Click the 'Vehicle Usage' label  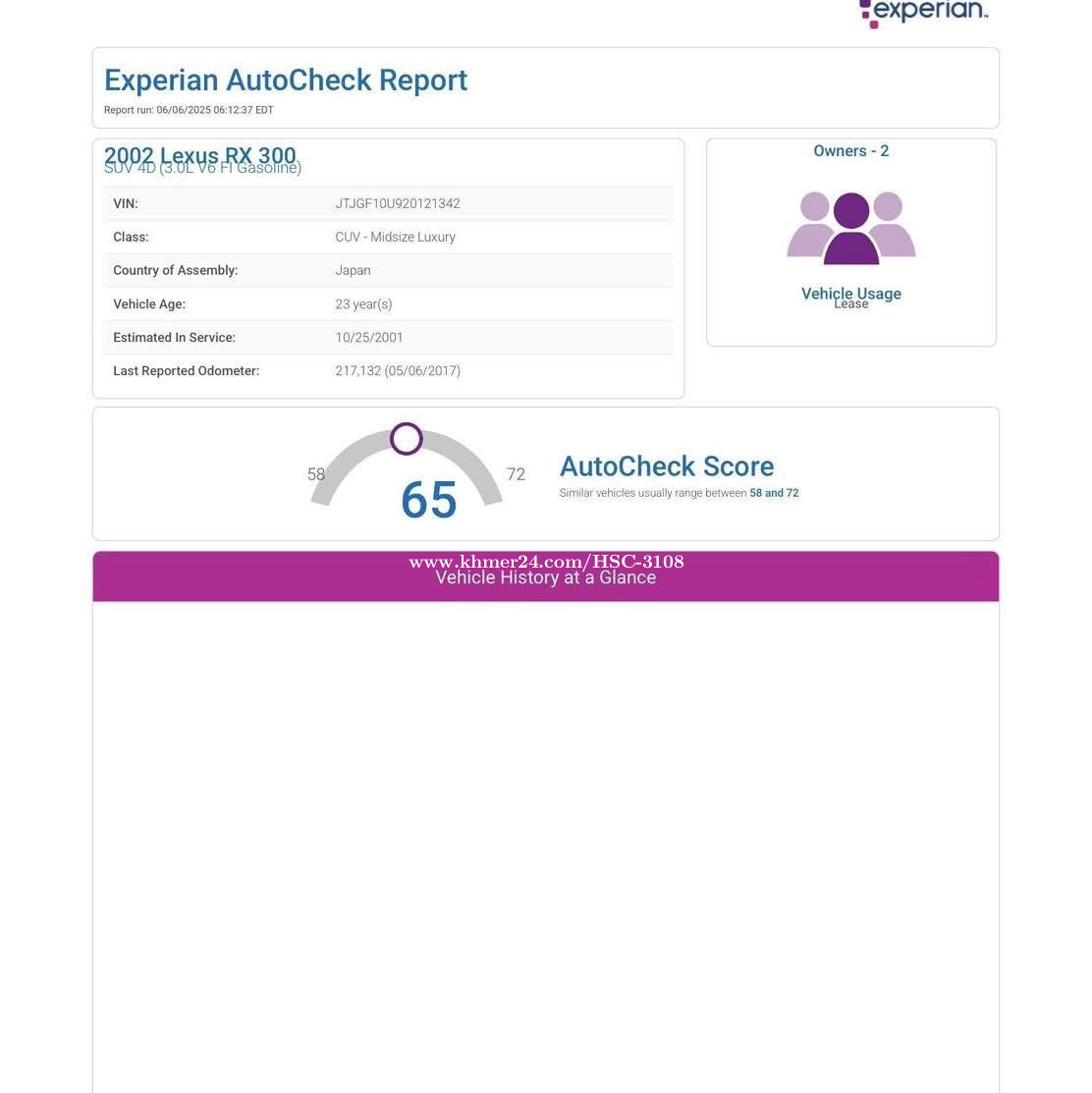point(850,293)
